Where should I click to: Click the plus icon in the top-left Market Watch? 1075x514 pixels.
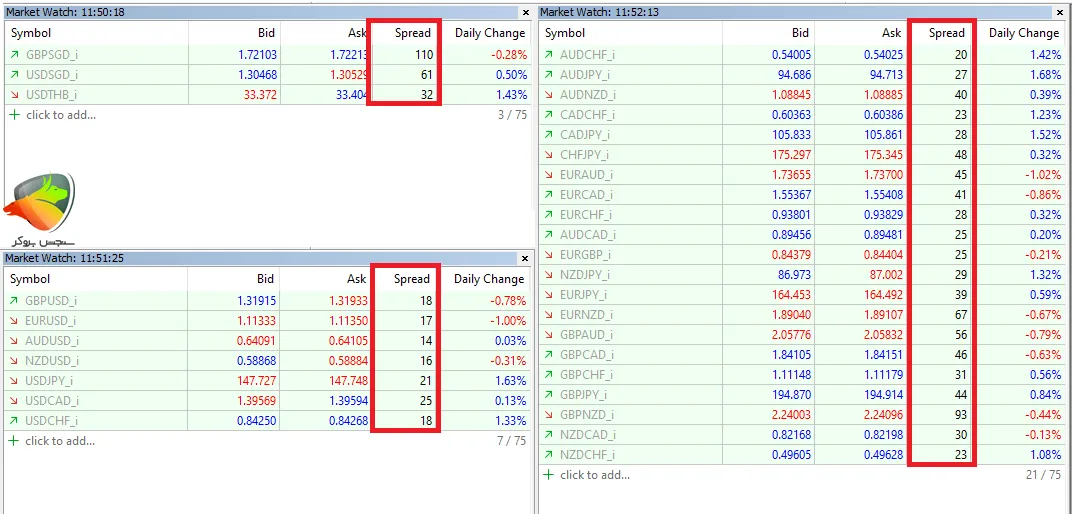(x=14, y=115)
